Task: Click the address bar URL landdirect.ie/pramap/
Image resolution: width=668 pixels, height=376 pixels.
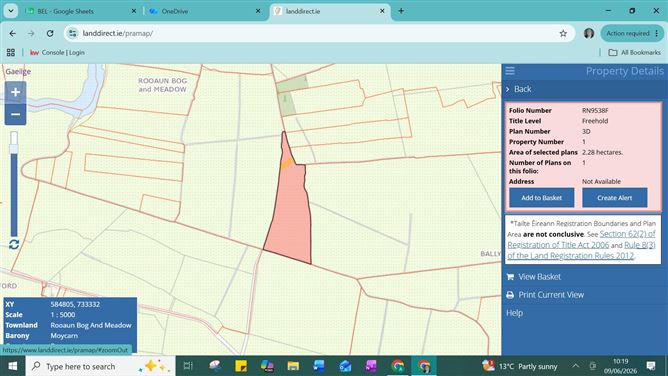Action: point(118,33)
